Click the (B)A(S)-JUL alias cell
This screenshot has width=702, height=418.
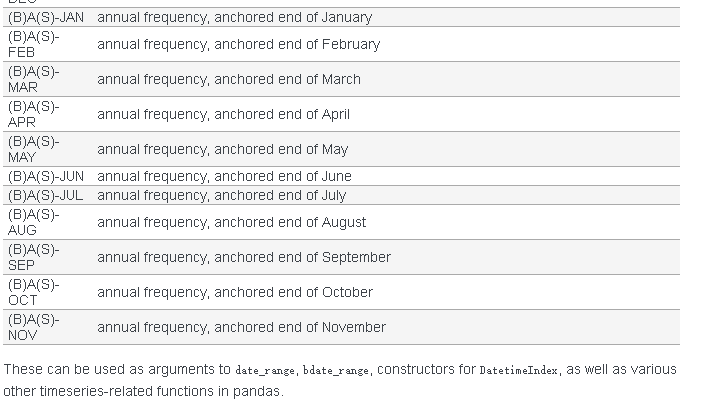[x=46, y=195]
